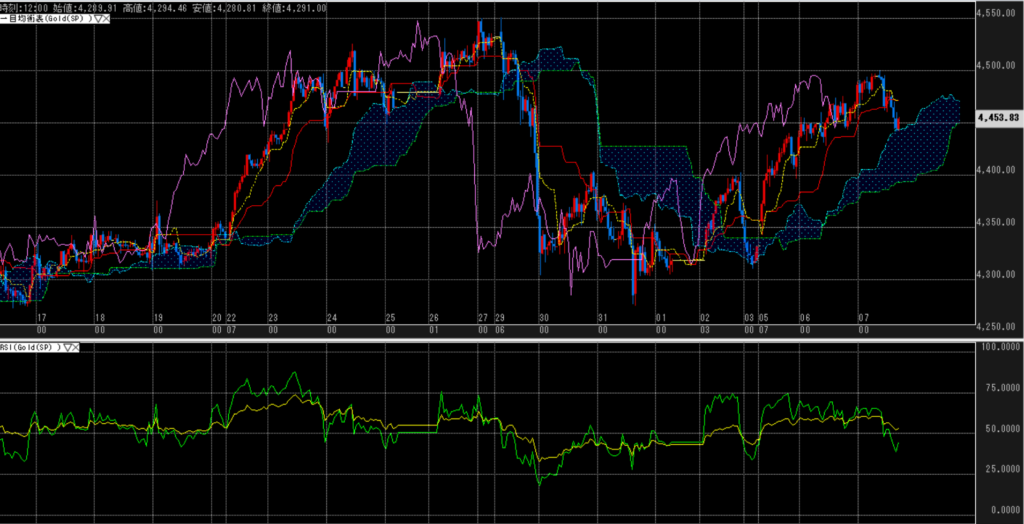
Task: Select the 一目均衡表(Gold(SP)) panel title
Action: (45, 19)
